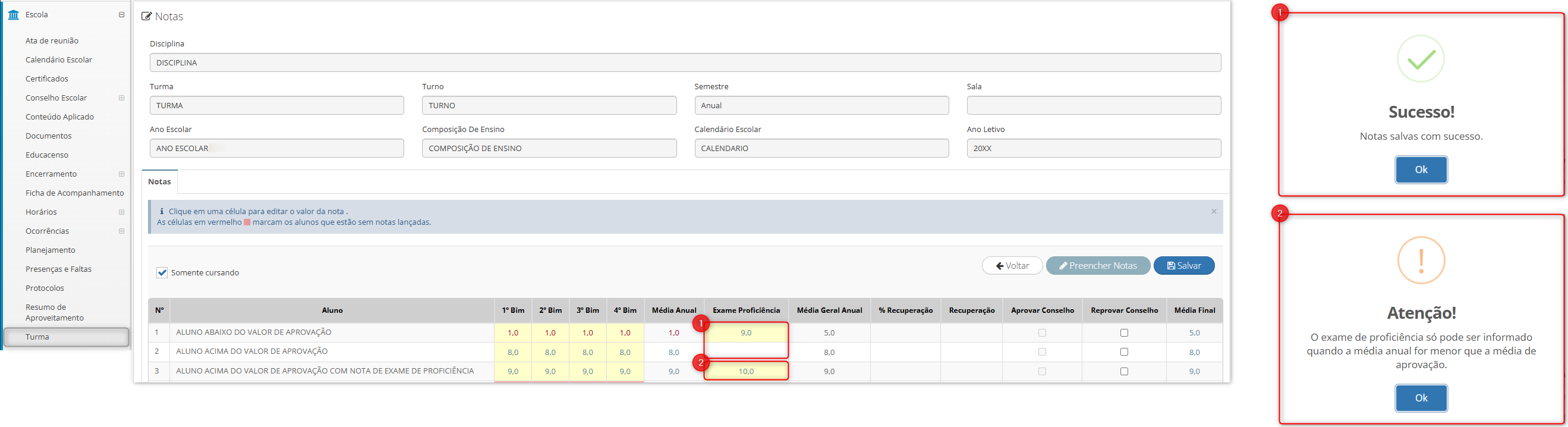Click Ok in the Sucesso dialog
The height and width of the screenshot is (427, 1568).
[1421, 170]
